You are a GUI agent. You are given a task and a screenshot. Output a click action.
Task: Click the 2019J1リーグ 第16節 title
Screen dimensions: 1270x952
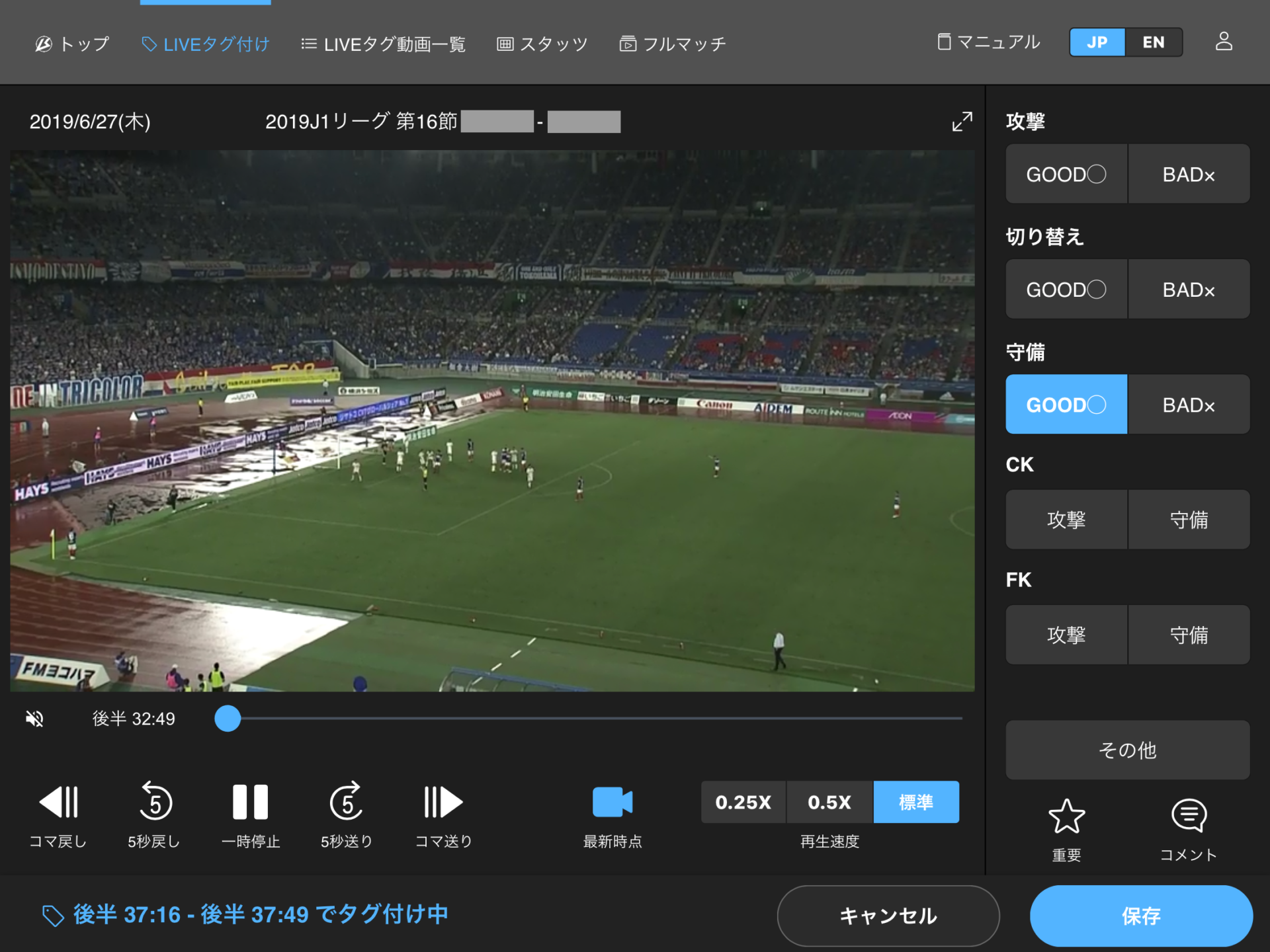(361, 122)
